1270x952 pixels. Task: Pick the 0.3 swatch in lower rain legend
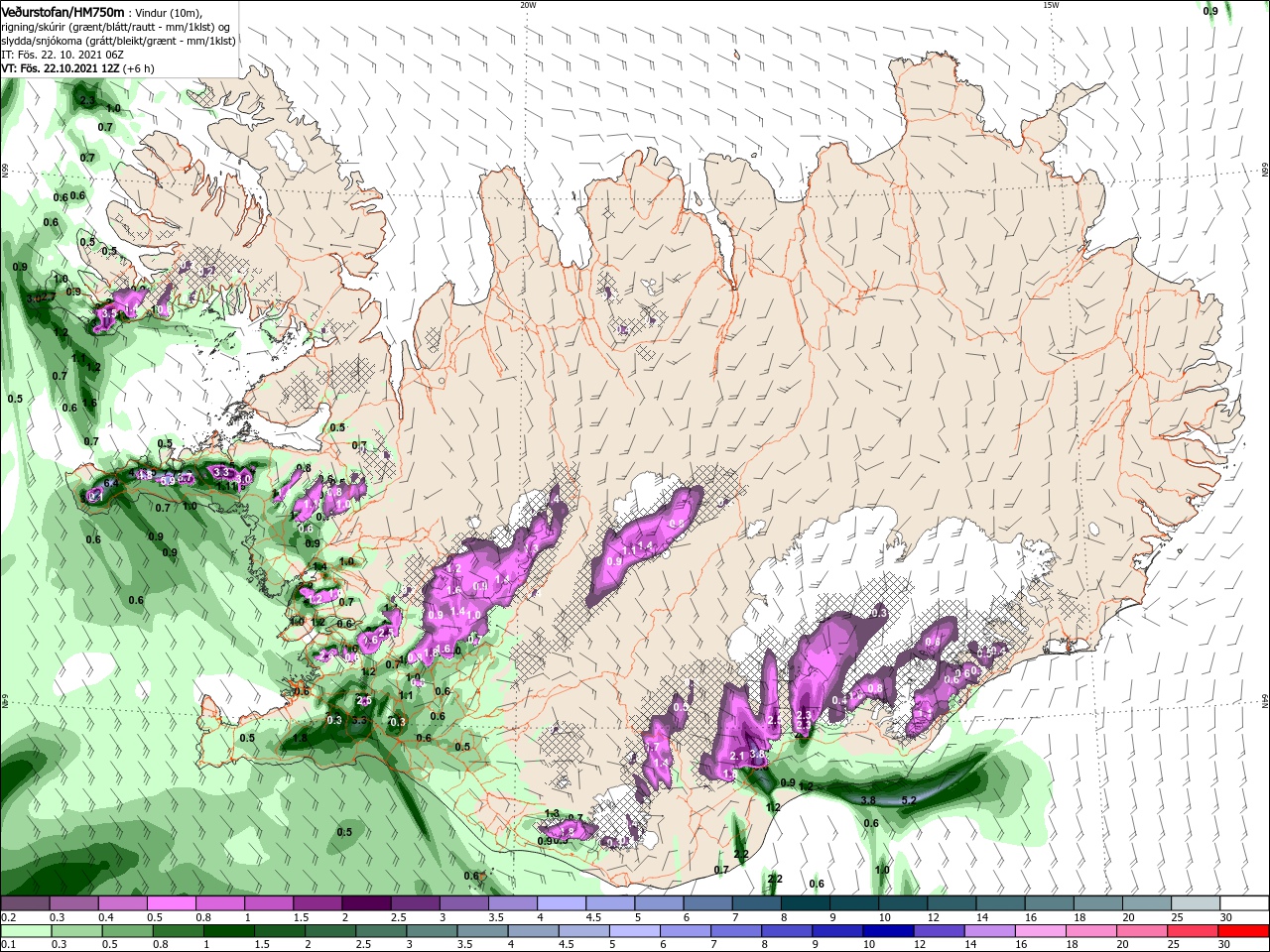coord(76,931)
